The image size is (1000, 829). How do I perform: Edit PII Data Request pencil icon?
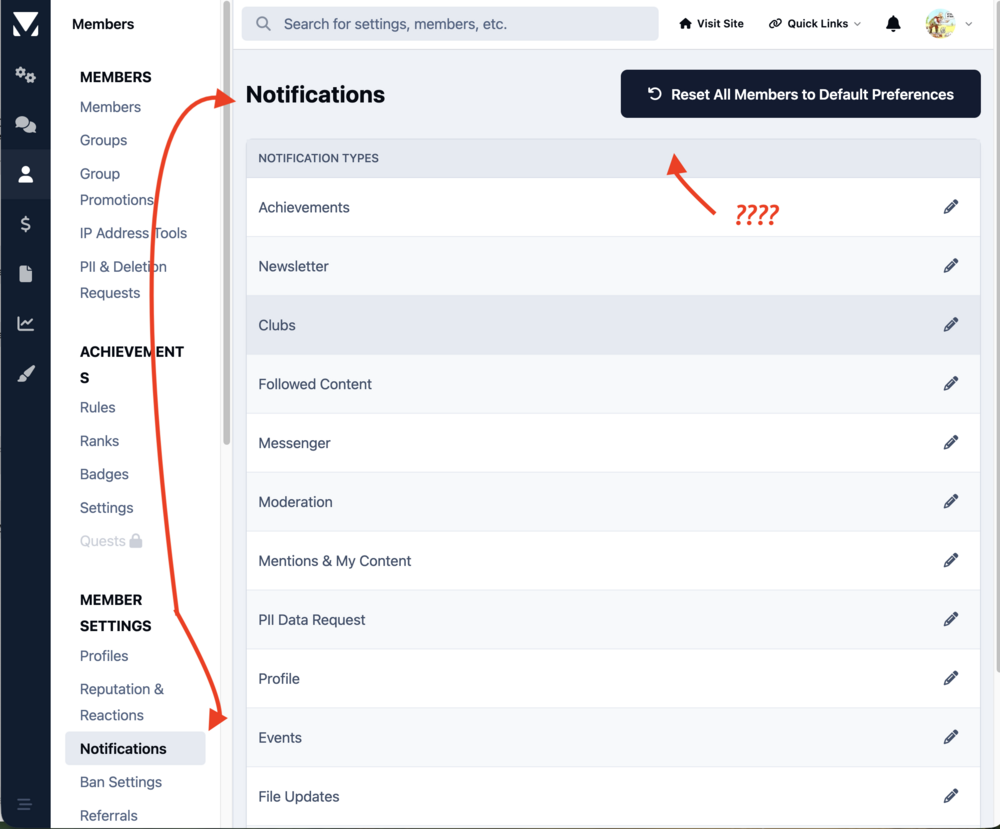pyautogui.click(x=951, y=619)
